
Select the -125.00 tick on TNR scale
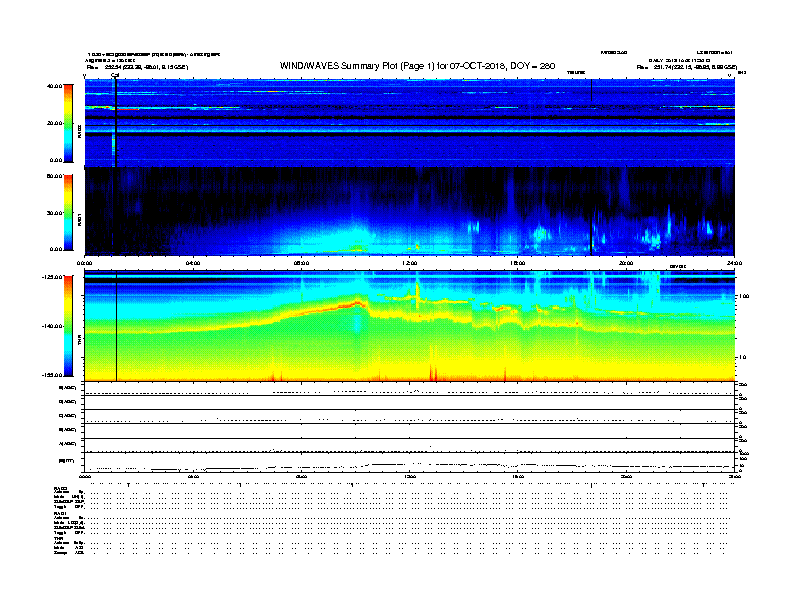52,277
